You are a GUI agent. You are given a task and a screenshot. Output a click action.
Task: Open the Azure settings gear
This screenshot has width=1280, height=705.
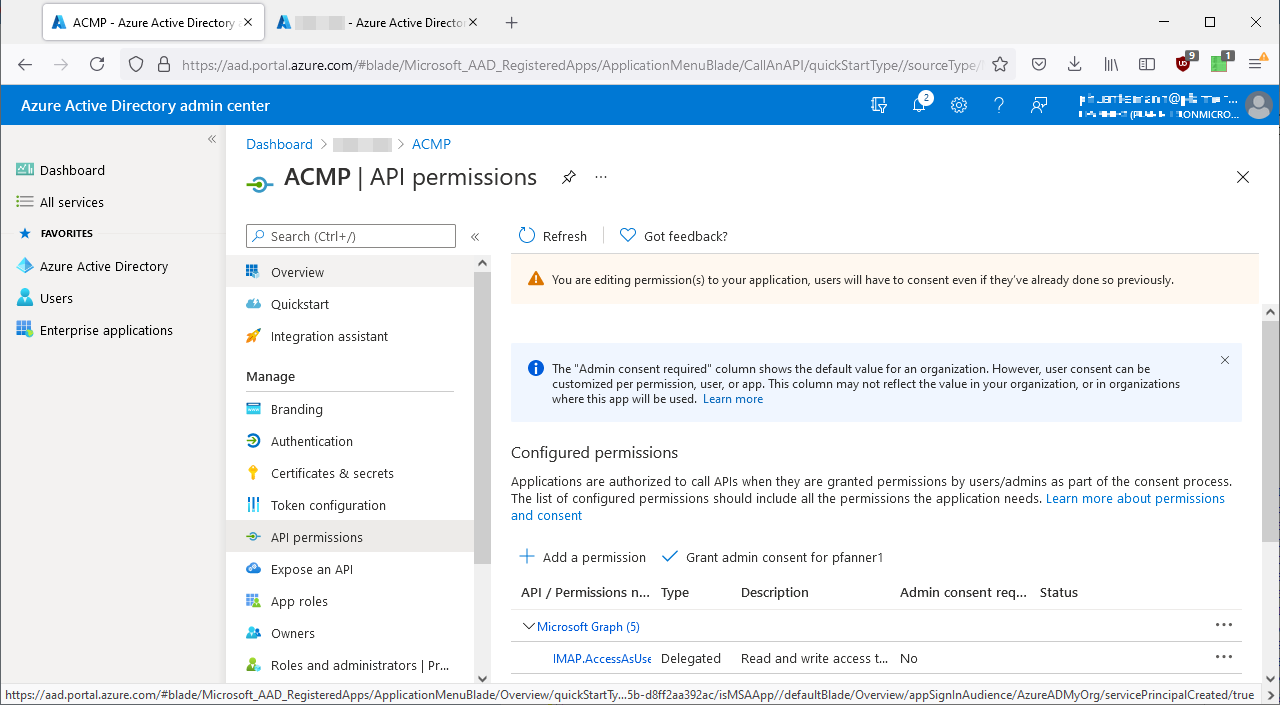click(x=959, y=105)
